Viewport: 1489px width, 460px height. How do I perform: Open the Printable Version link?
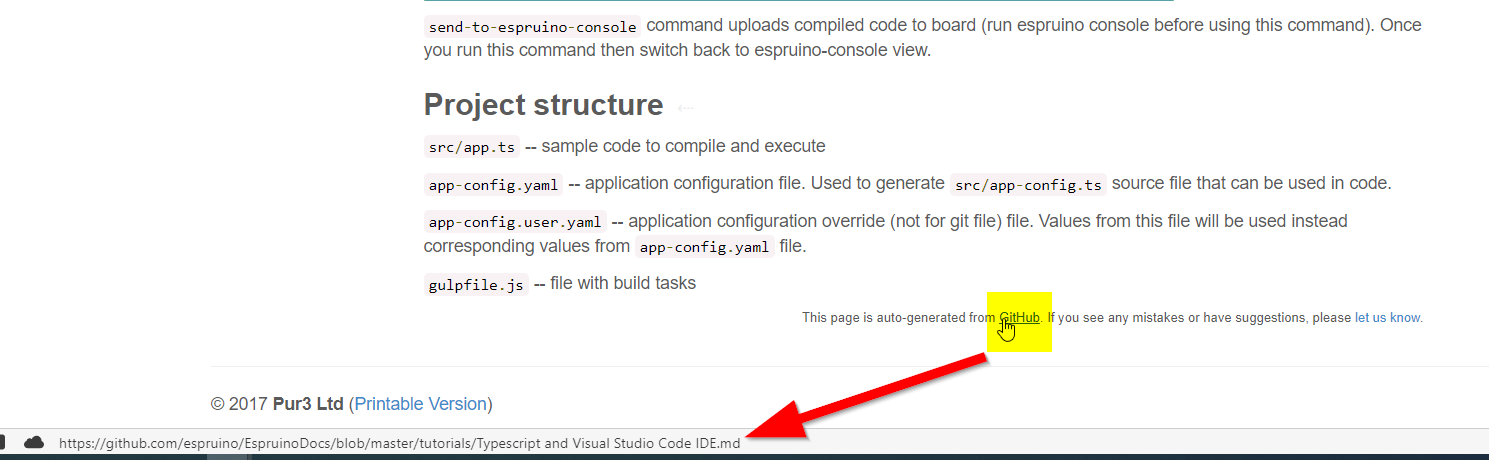(x=420, y=404)
